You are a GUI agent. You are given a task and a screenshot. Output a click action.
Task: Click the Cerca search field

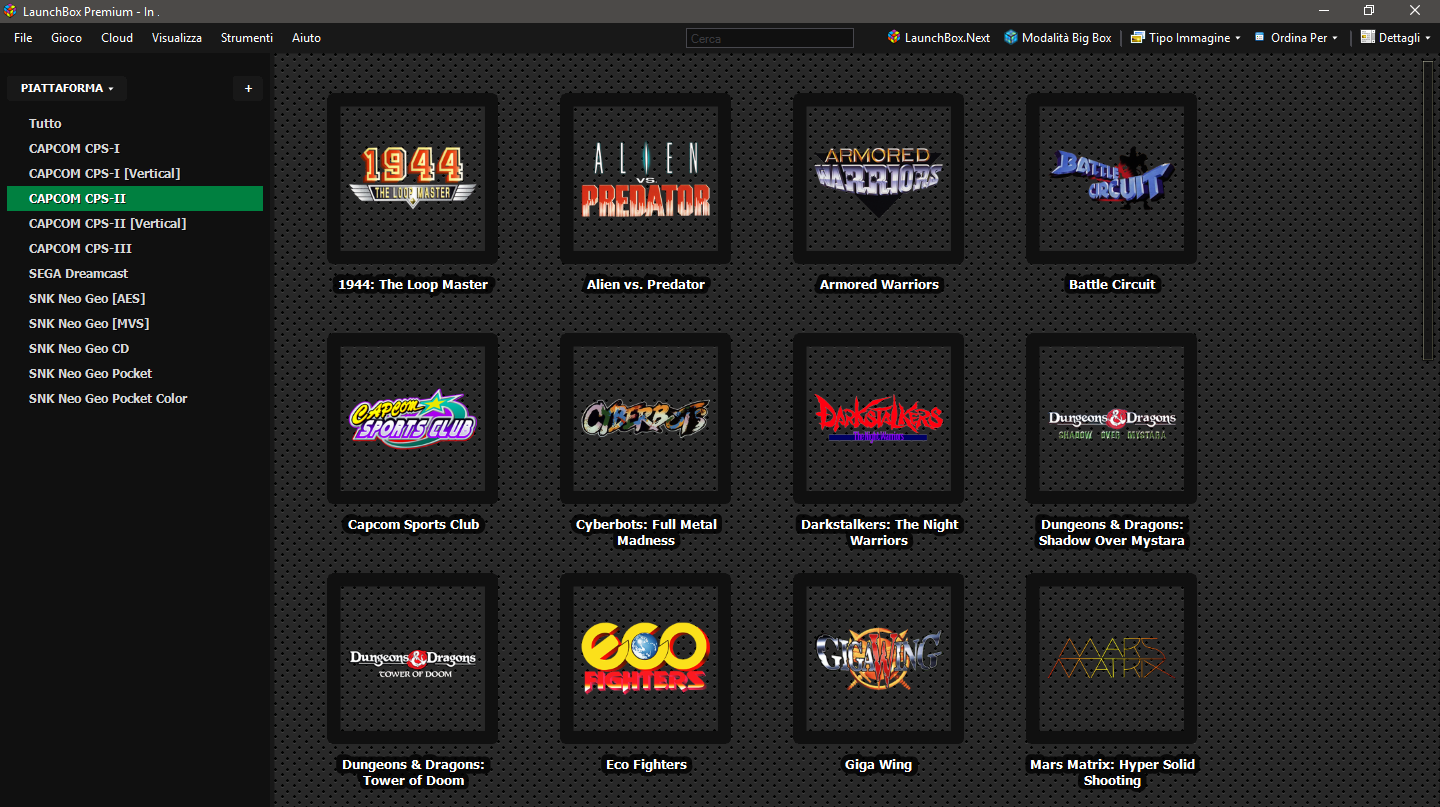[x=770, y=38]
